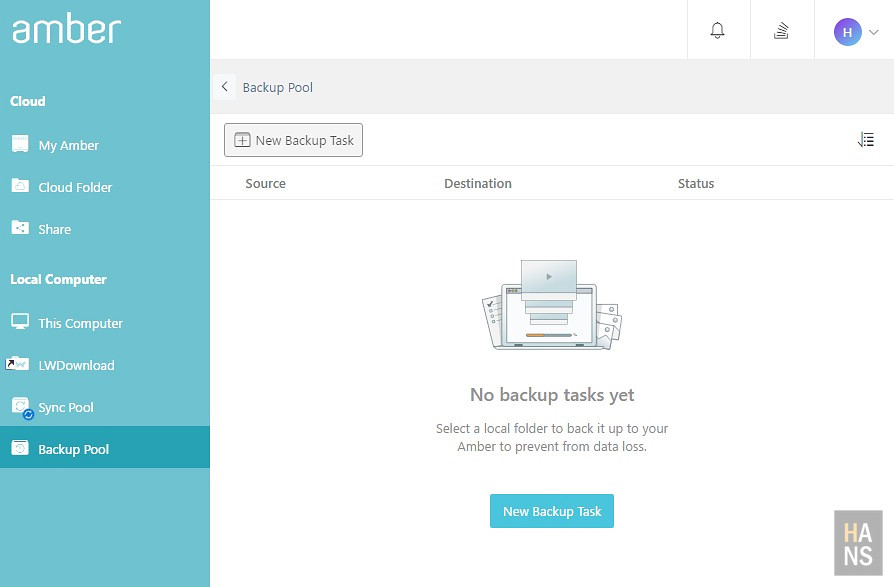Click the This Computer monitor icon

[20, 321]
